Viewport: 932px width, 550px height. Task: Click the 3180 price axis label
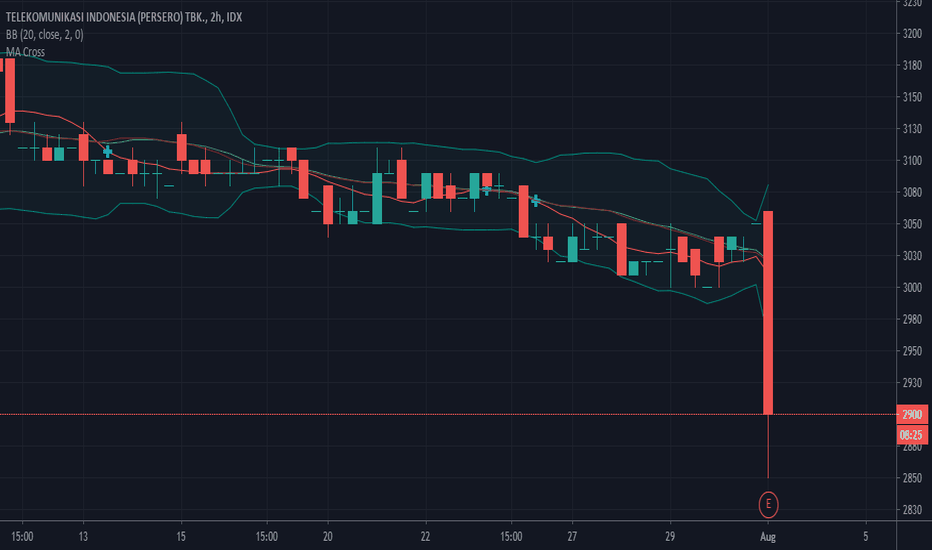(x=912, y=65)
